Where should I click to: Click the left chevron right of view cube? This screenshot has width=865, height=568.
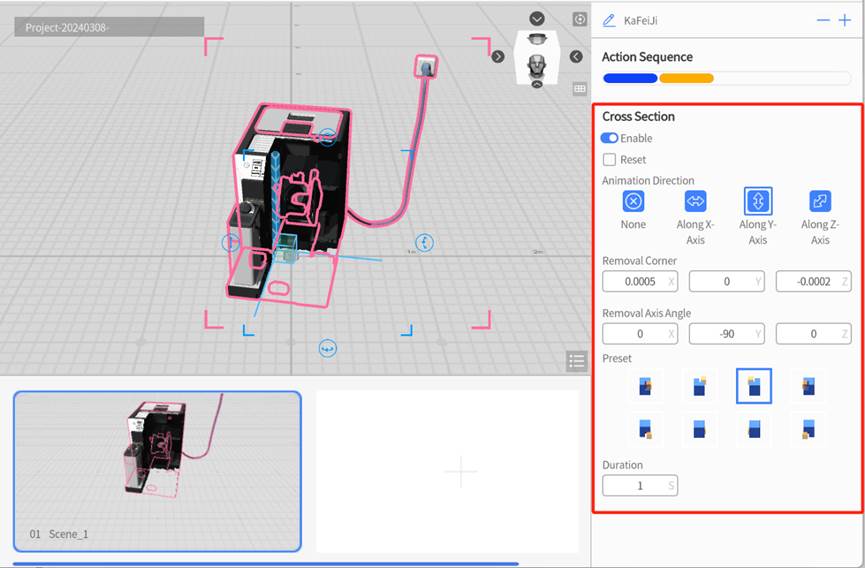pos(576,57)
